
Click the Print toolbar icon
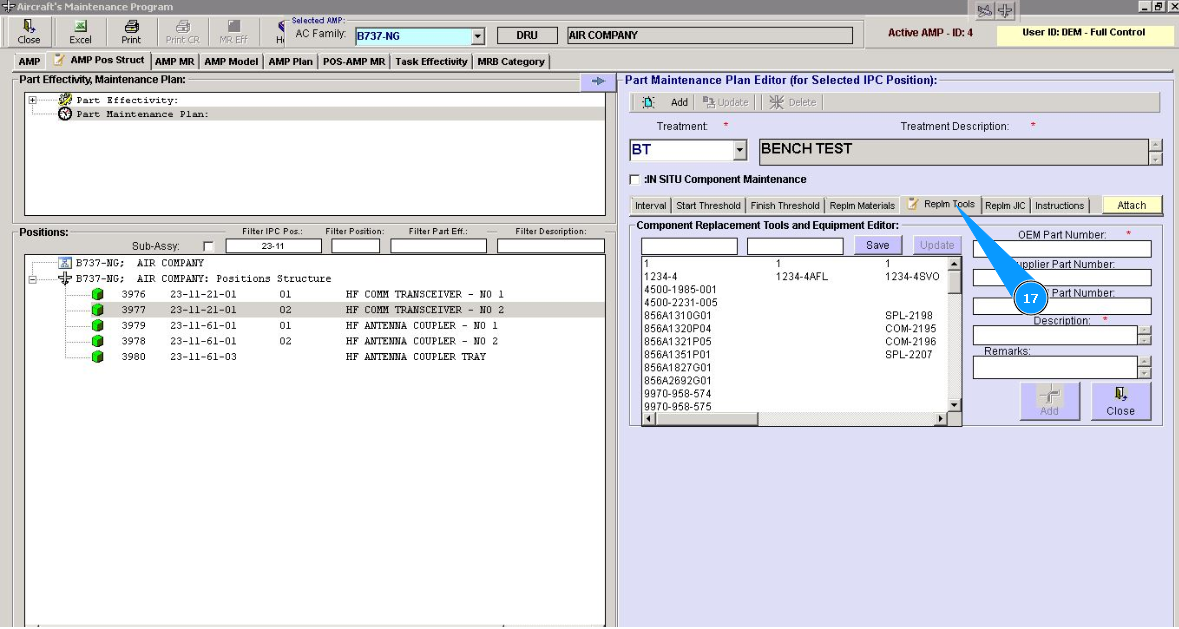pos(131,27)
